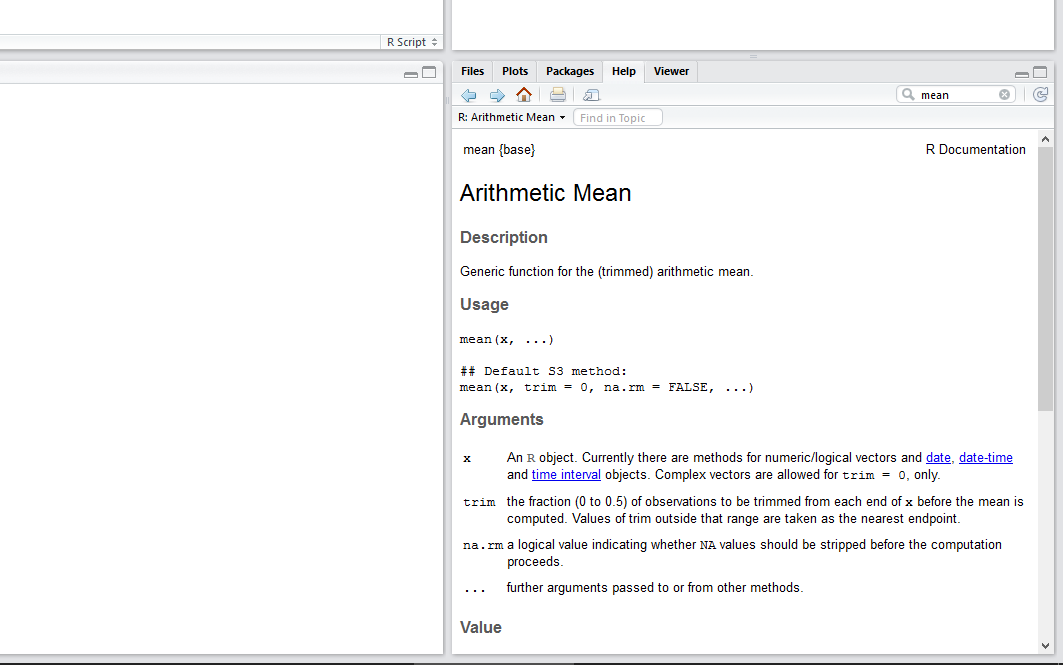Select the Viewer tab
The width and height of the screenshot is (1063, 665).
click(x=671, y=72)
